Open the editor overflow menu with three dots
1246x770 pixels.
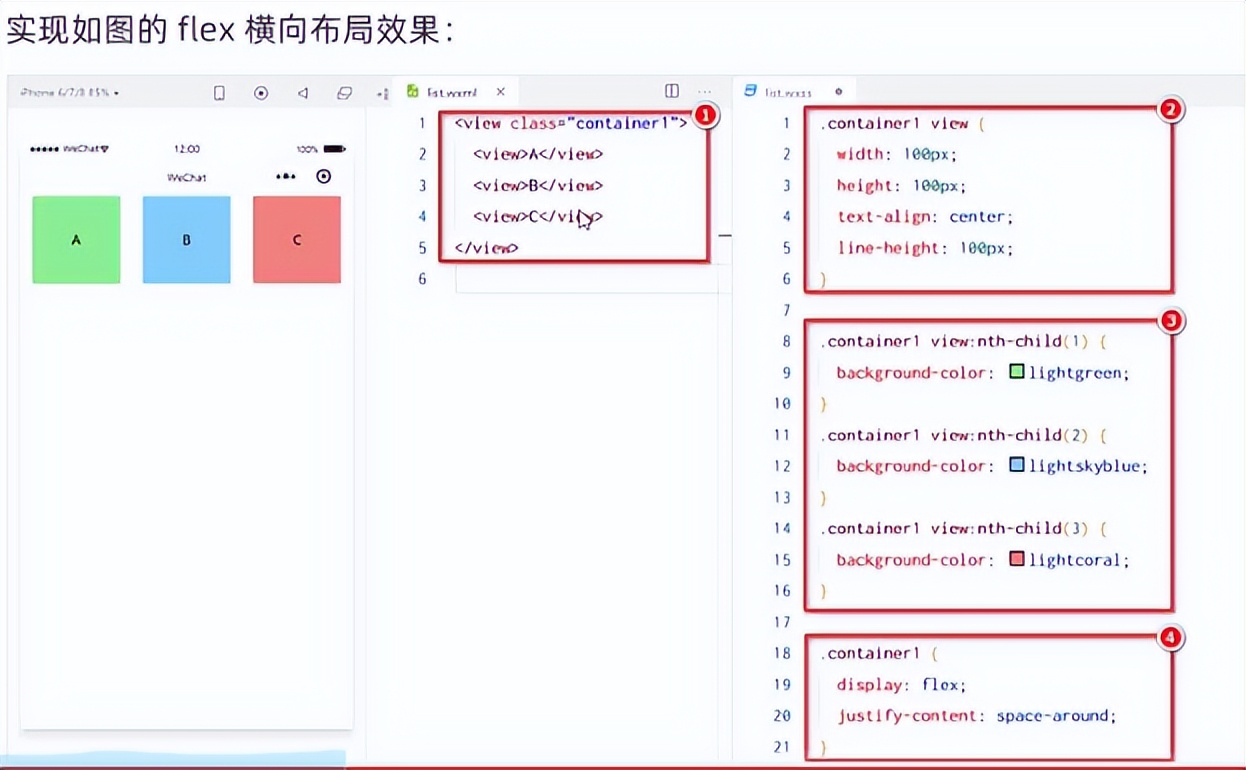coord(704,90)
